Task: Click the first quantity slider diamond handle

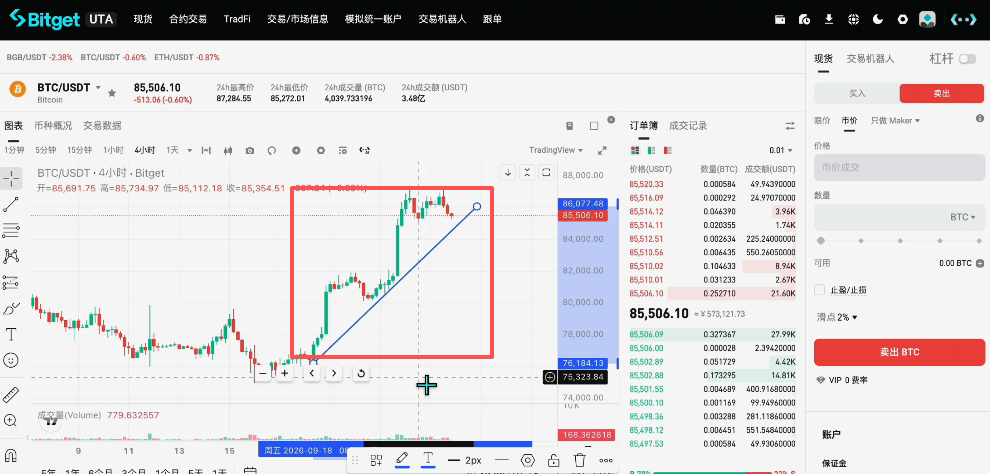Action: pos(821,240)
